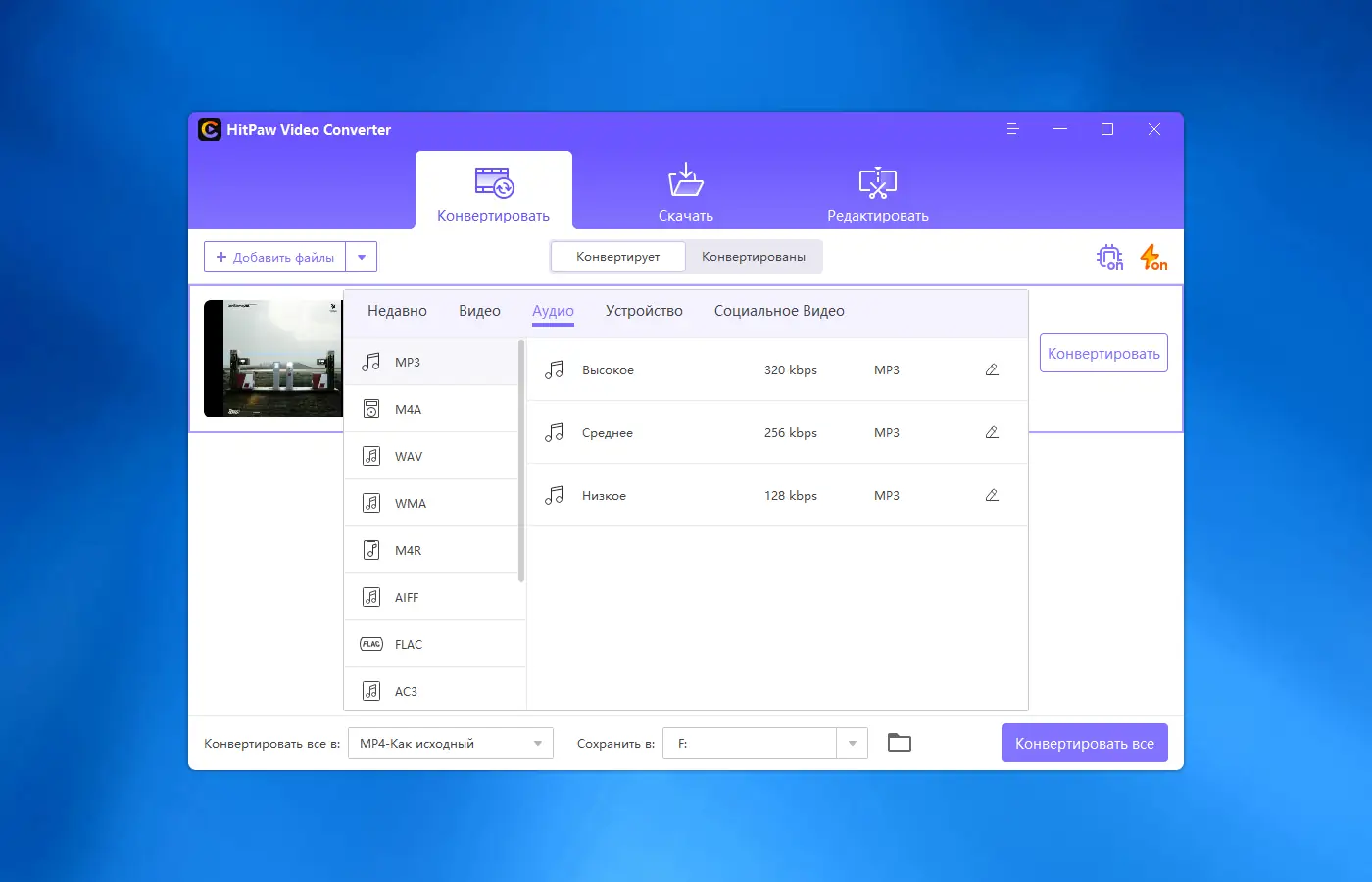
Task: Click the 256 kbps bitrate value
Action: coord(791,432)
